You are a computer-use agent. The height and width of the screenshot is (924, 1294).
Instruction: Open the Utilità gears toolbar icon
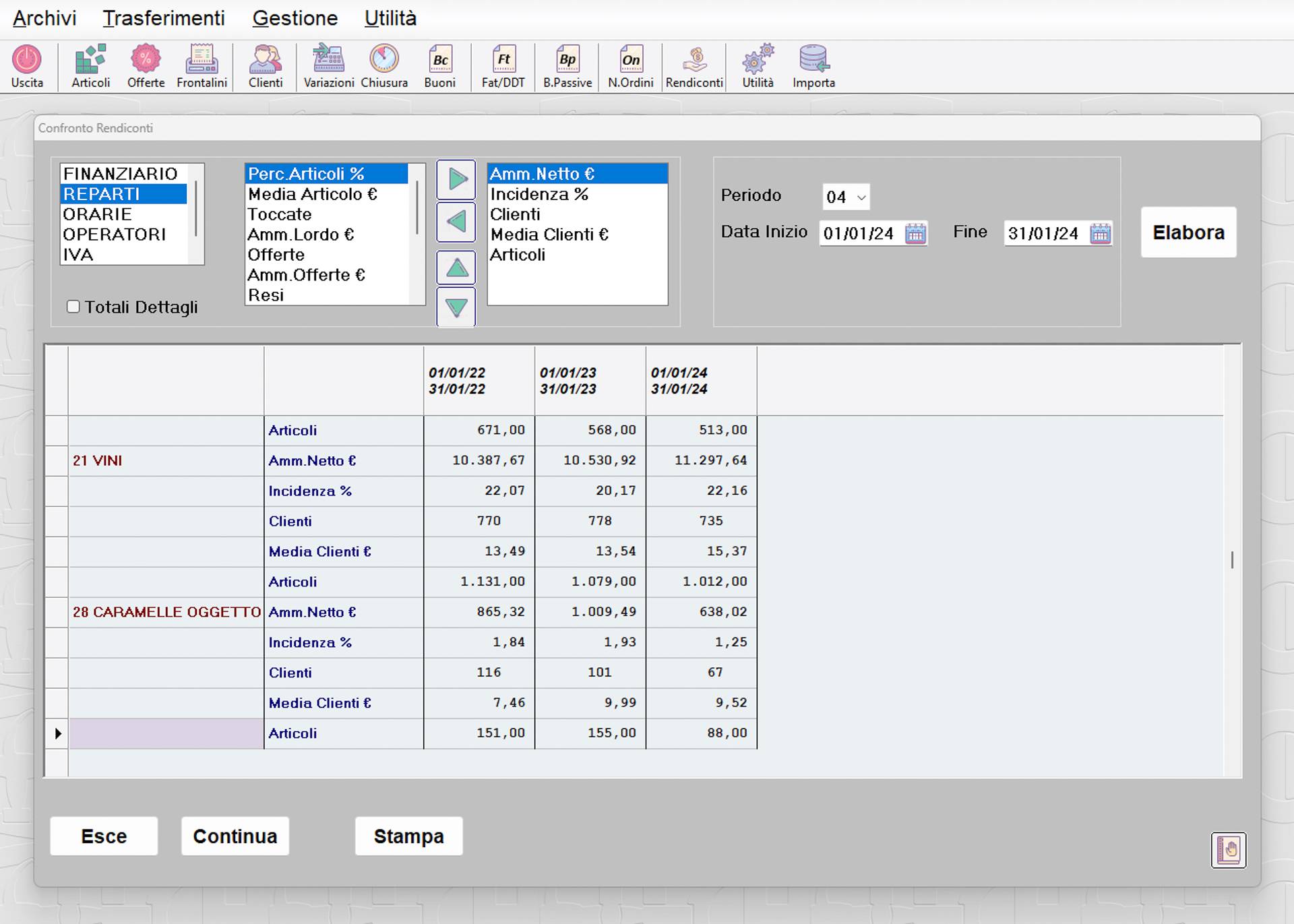pyautogui.click(x=758, y=59)
